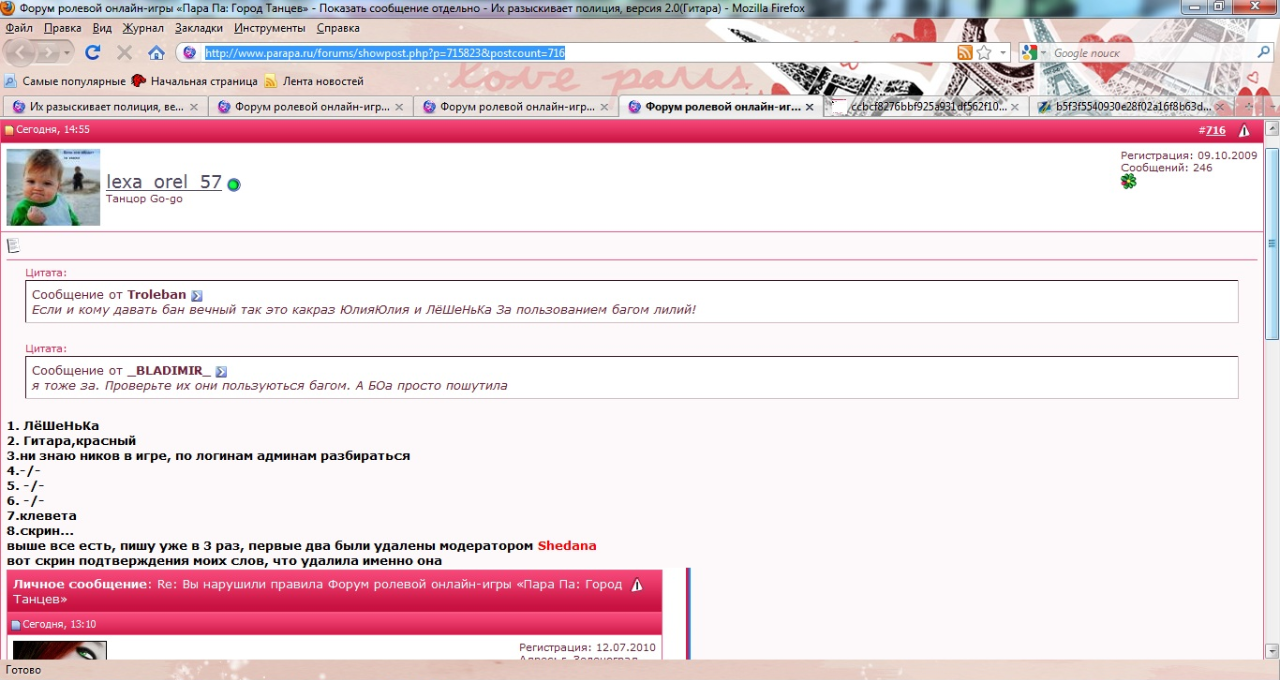Click the report post warning triangle icon beside #716

1244,130
